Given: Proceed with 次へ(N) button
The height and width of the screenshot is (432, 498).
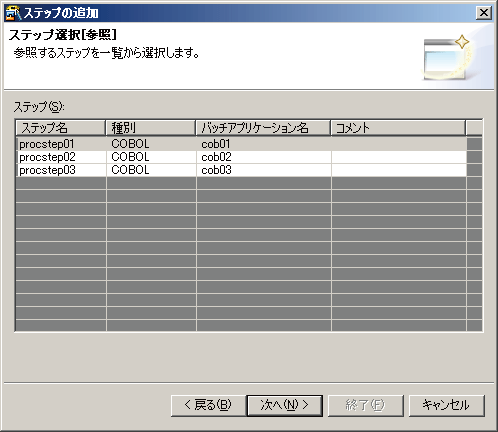Looking at the screenshot, I should coord(285,405).
